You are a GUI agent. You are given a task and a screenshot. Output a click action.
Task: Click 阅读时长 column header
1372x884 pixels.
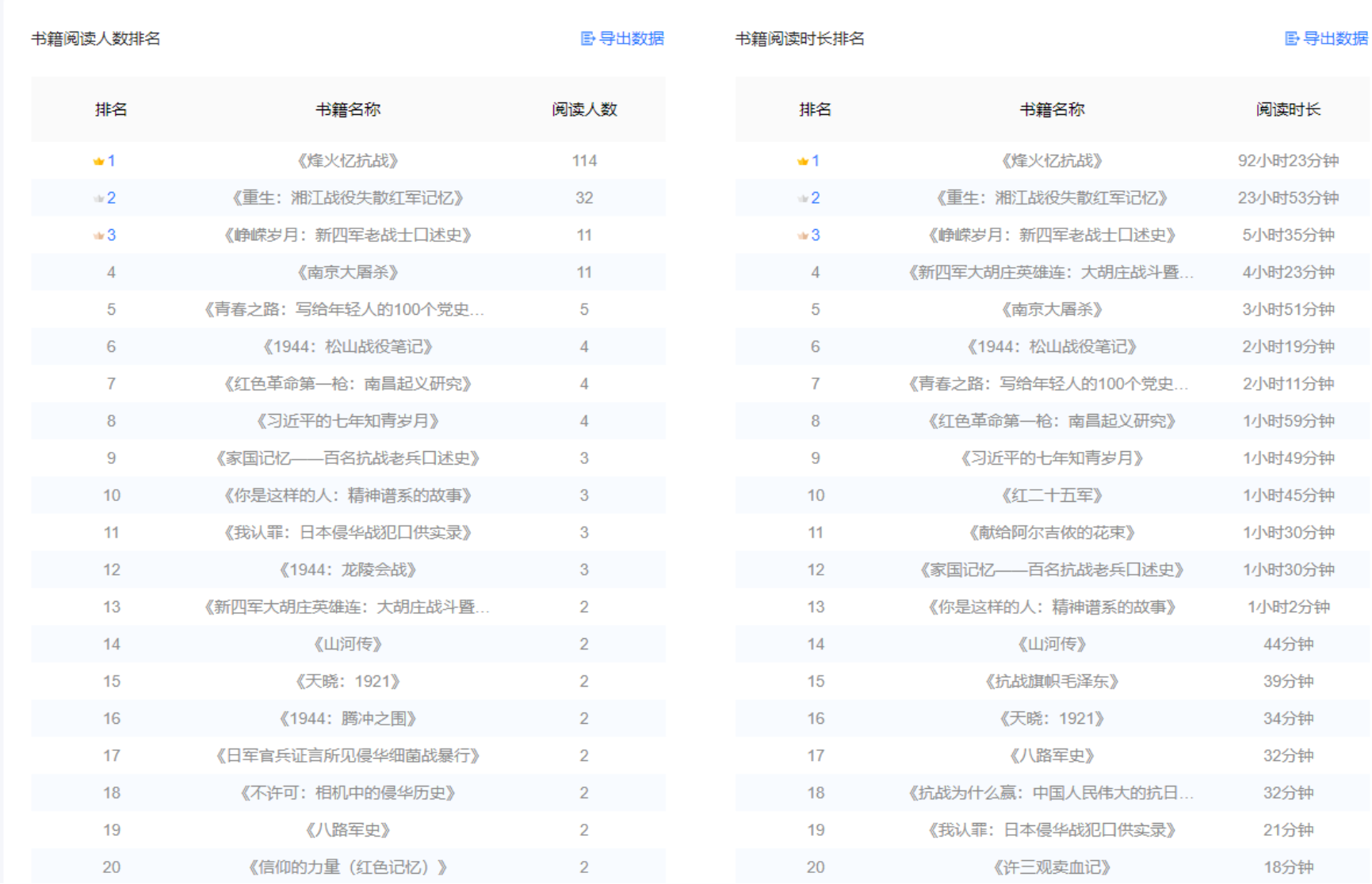(x=1288, y=109)
